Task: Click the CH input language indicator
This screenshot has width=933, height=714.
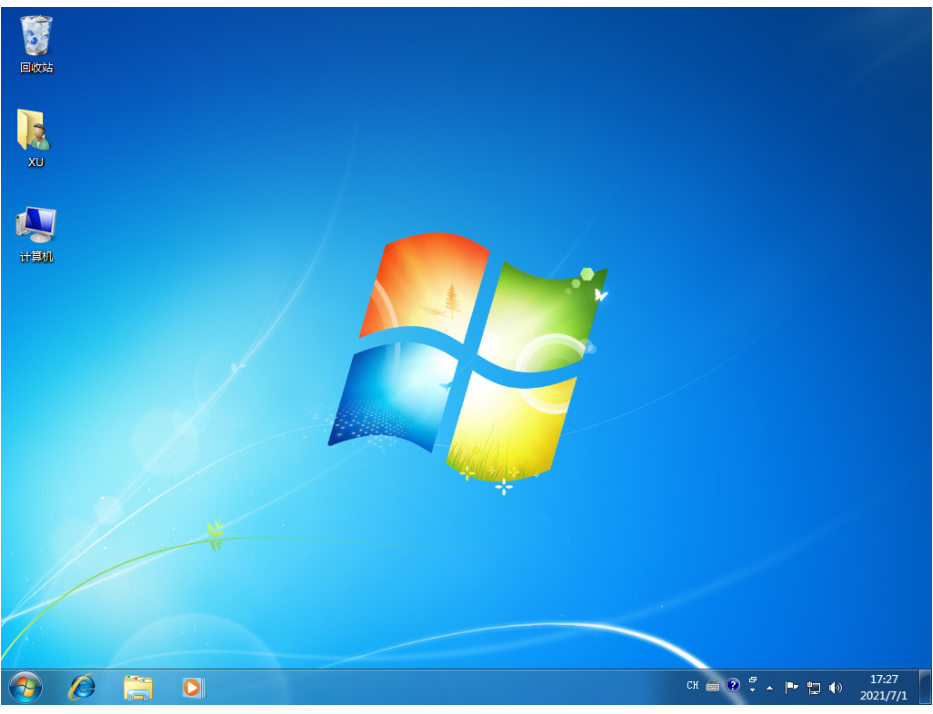Action: point(692,685)
